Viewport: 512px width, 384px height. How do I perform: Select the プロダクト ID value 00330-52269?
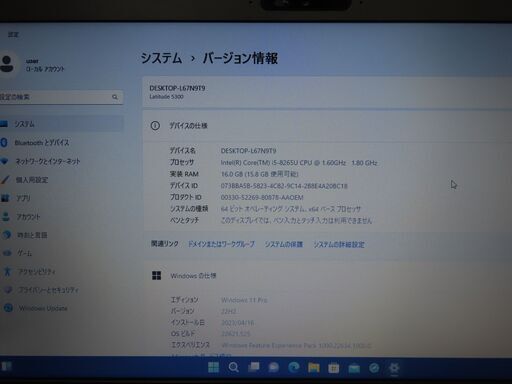262,198
